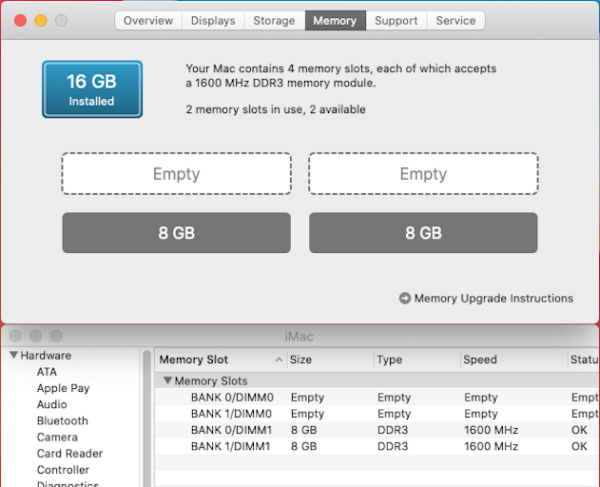Click the iMac window title
The image size is (600, 487).
[x=299, y=337]
